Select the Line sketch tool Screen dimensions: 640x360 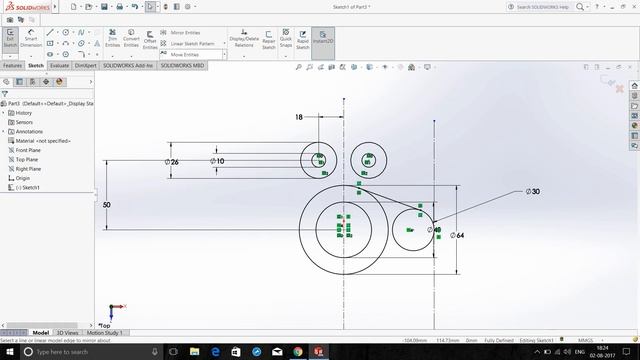coord(50,32)
